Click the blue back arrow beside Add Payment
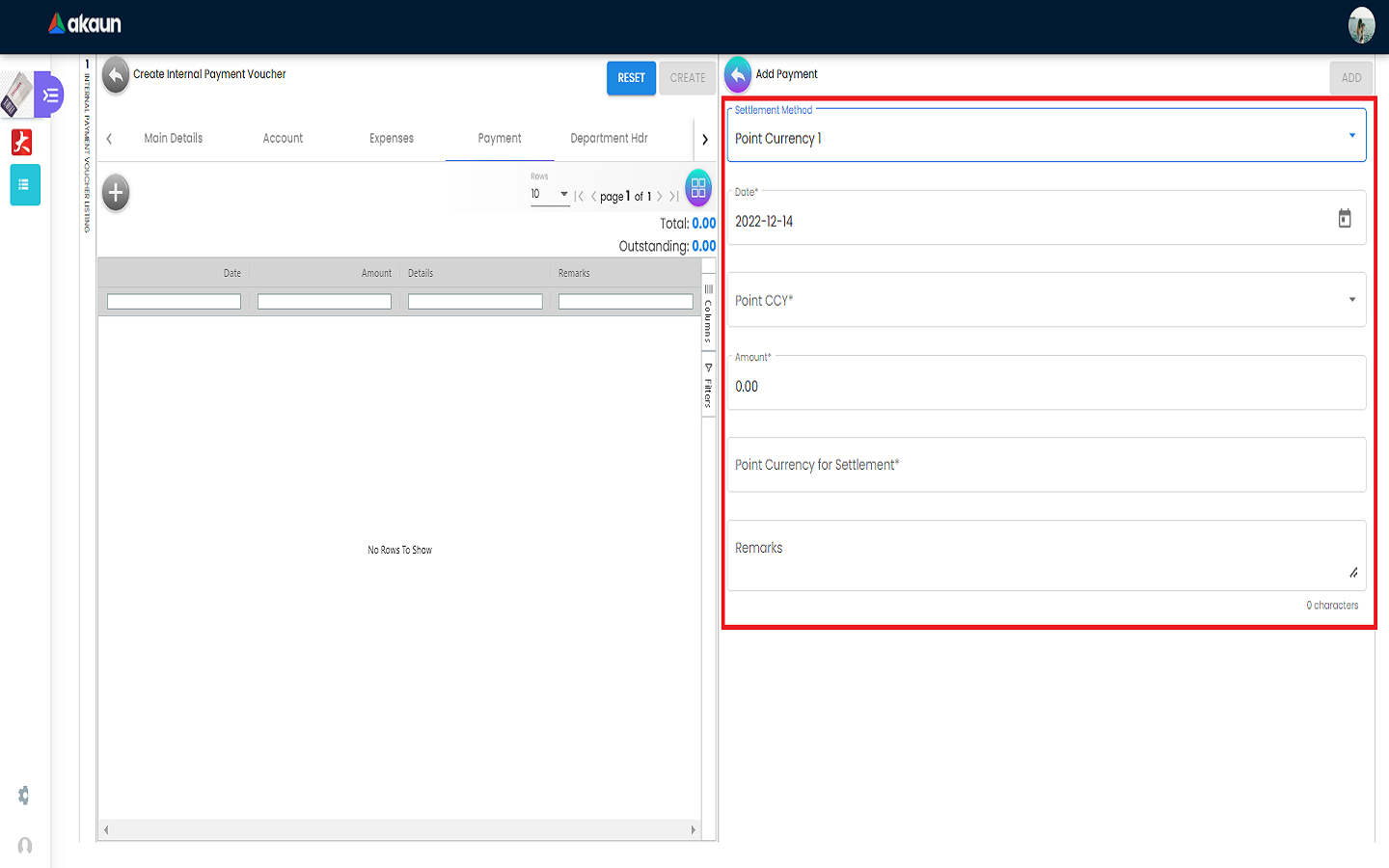The image size is (1389, 868). tap(738, 75)
